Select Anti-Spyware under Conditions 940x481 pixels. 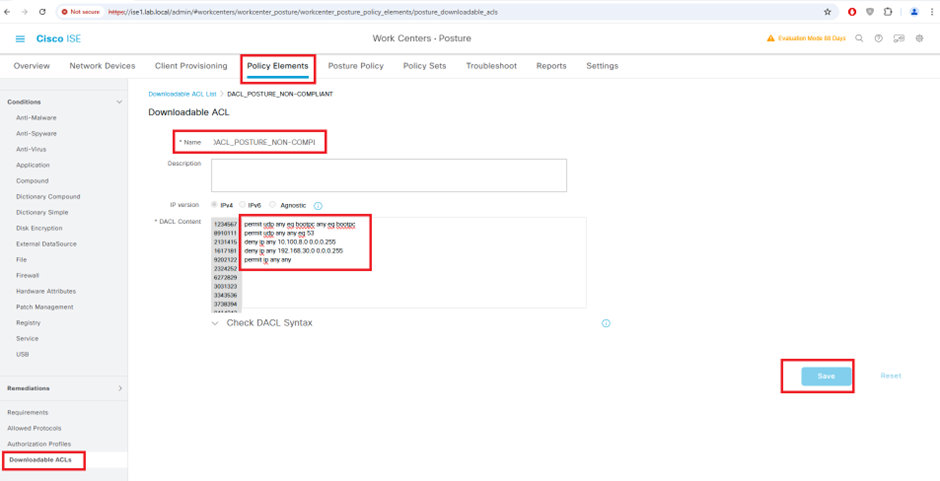(37, 134)
